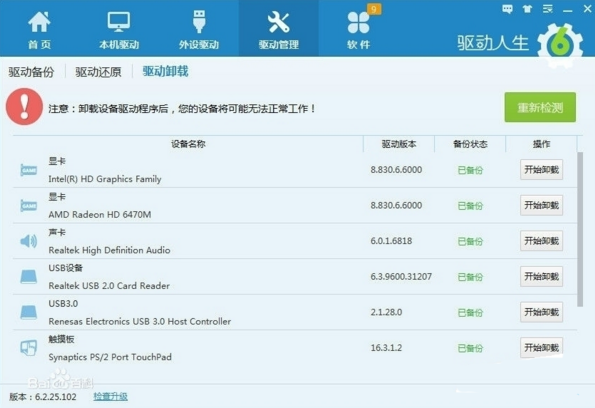Click the device list vertical scrollbar
The image size is (595, 408).
tap(580, 229)
